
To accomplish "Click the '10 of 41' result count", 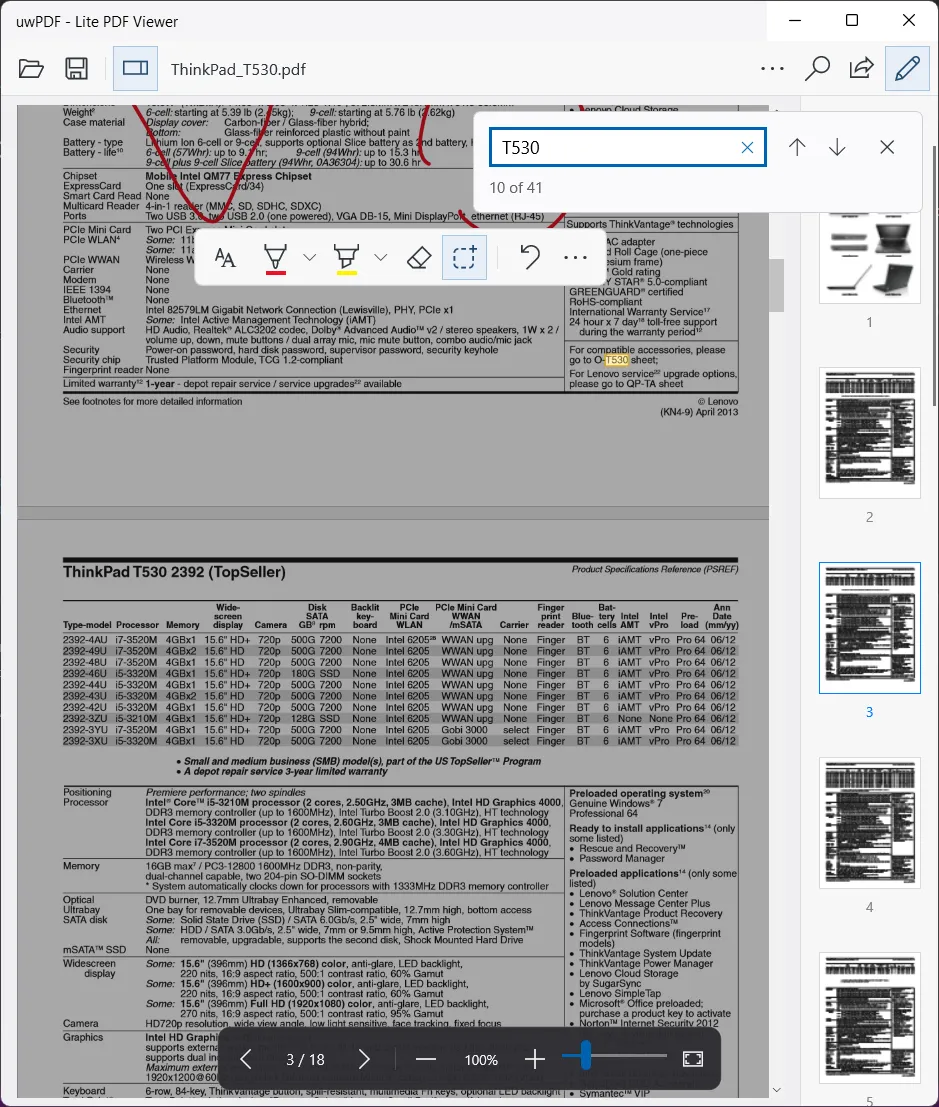I will (x=515, y=188).
